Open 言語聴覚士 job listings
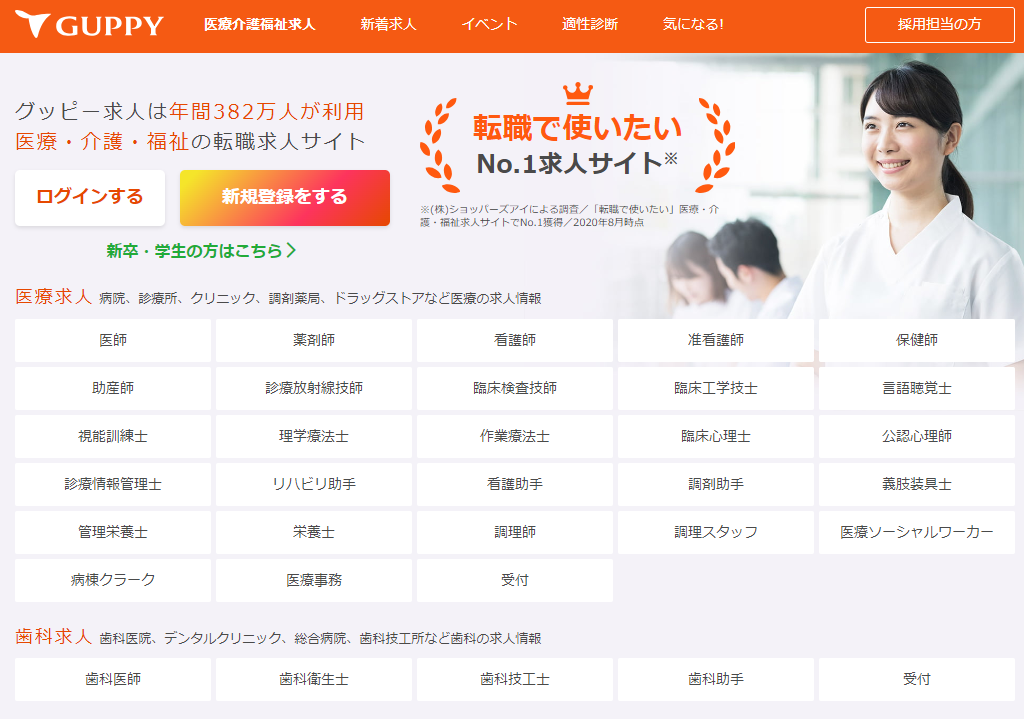The width and height of the screenshot is (1024, 719). coord(917,389)
